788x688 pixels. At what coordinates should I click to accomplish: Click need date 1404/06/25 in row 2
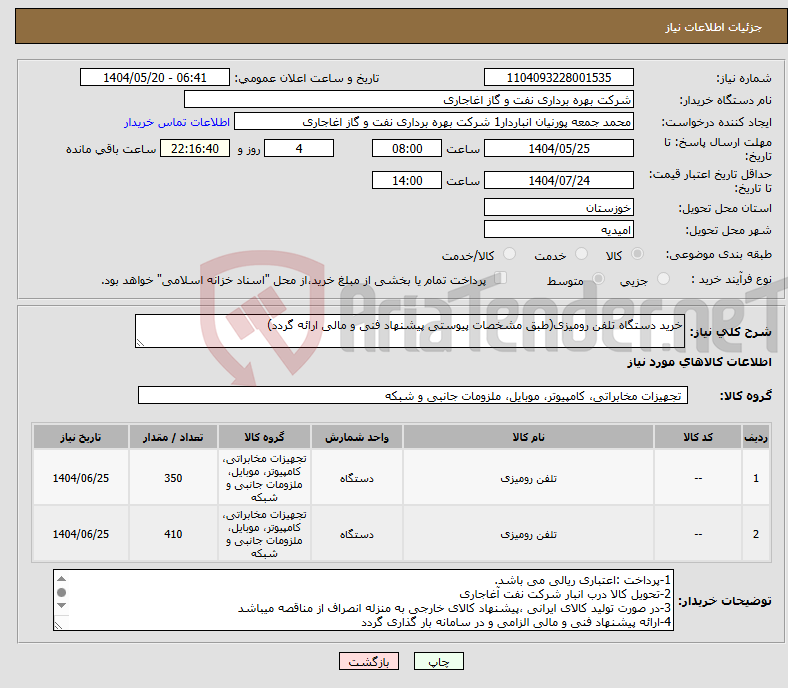[x=80, y=534]
